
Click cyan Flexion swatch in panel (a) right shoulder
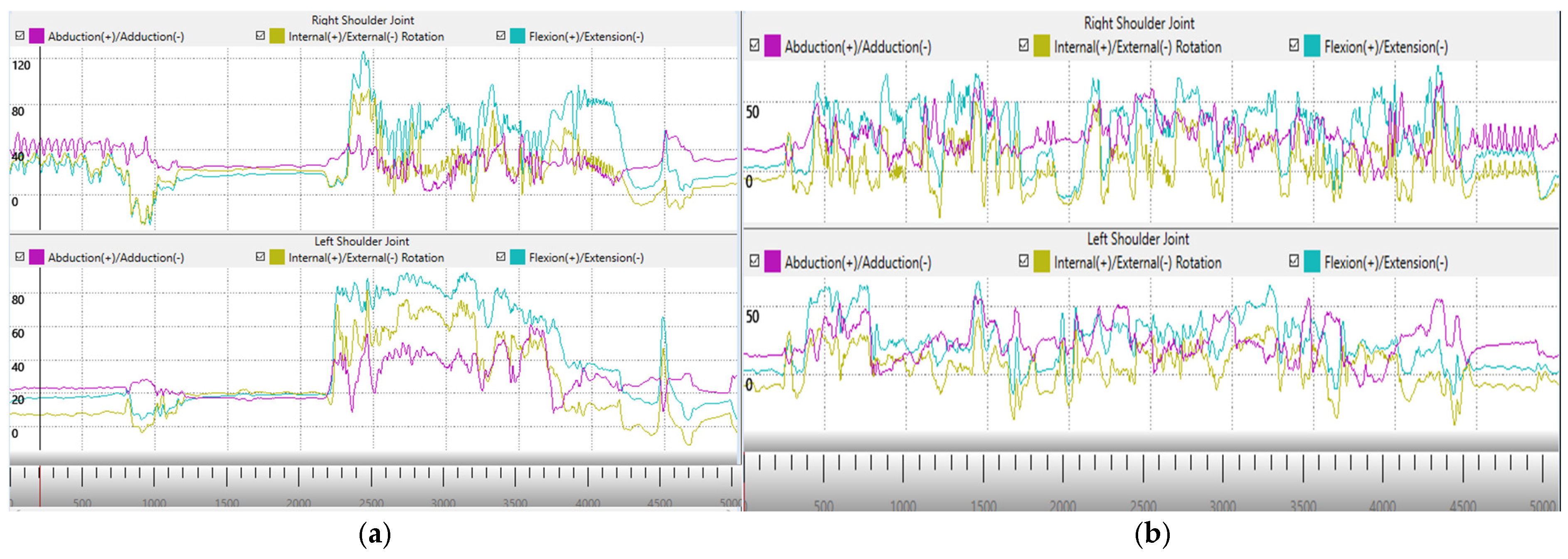pyautogui.click(x=518, y=36)
